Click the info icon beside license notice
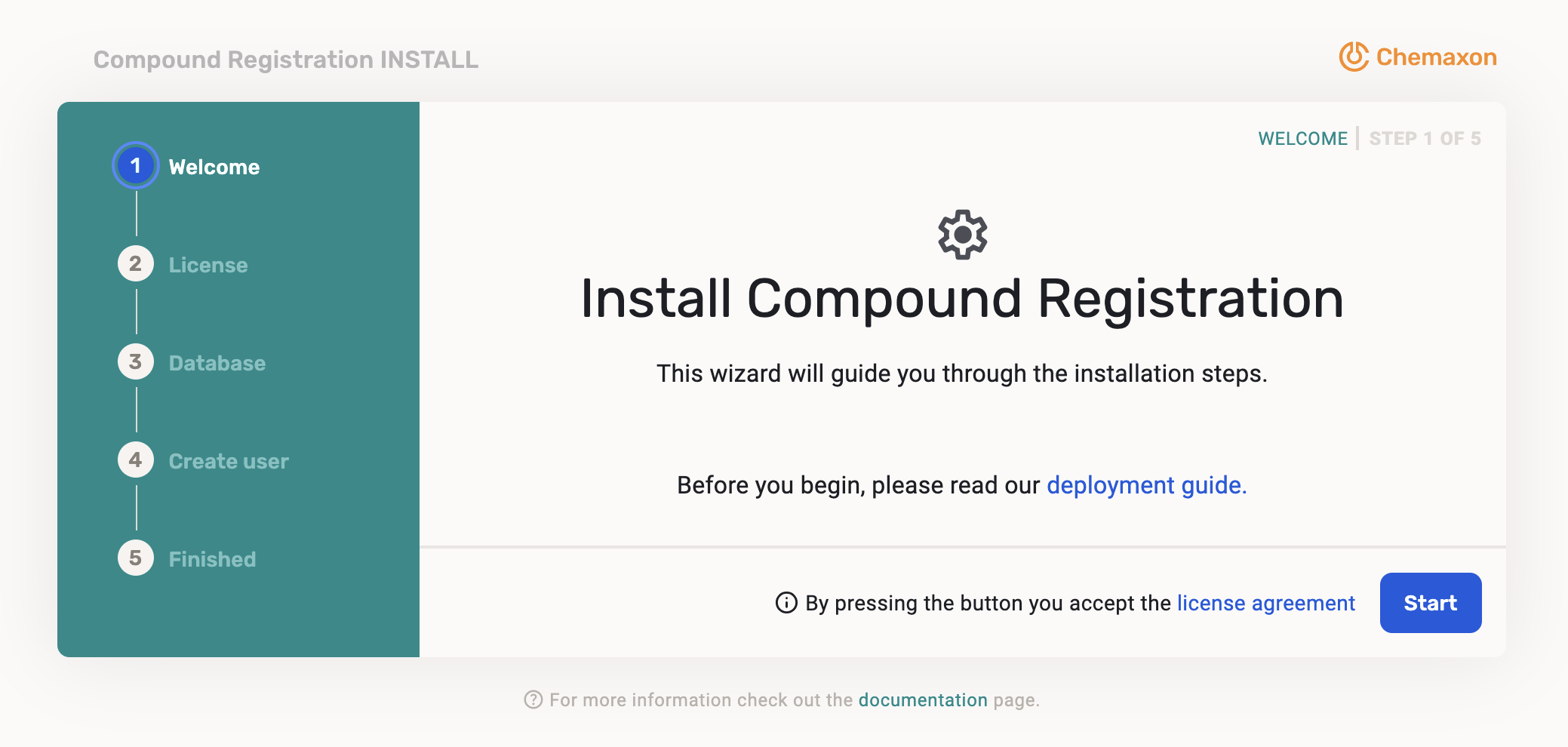 click(x=786, y=603)
